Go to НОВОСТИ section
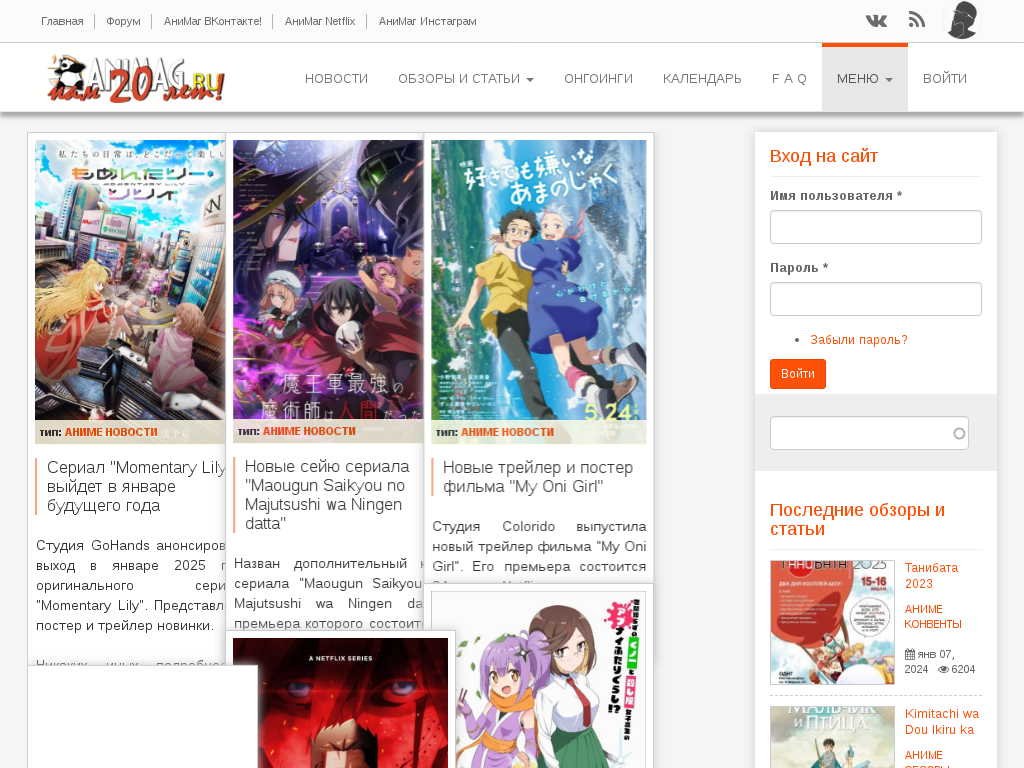Screen dimensions: 1024x768 [x=336, y=78]
